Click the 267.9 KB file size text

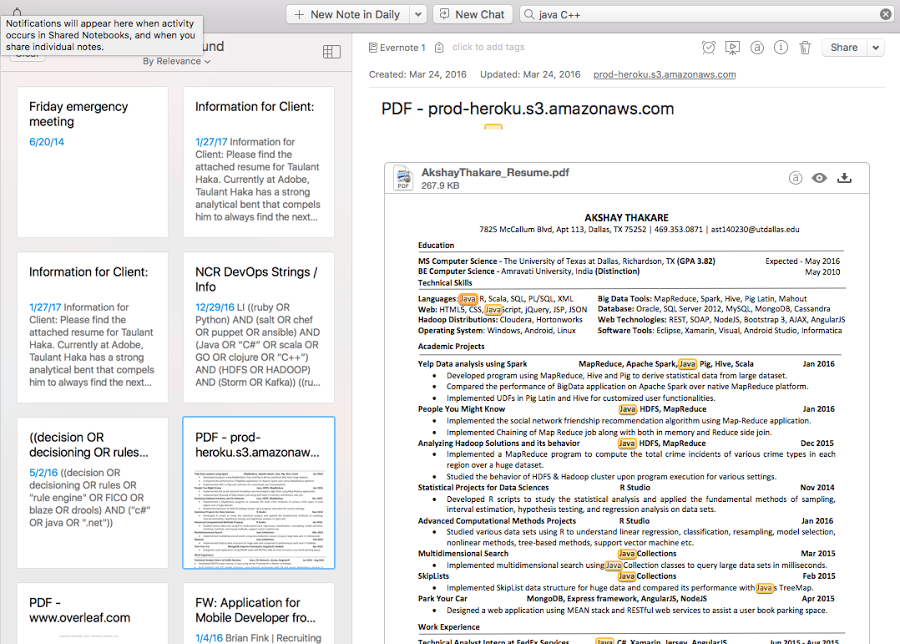440,186
